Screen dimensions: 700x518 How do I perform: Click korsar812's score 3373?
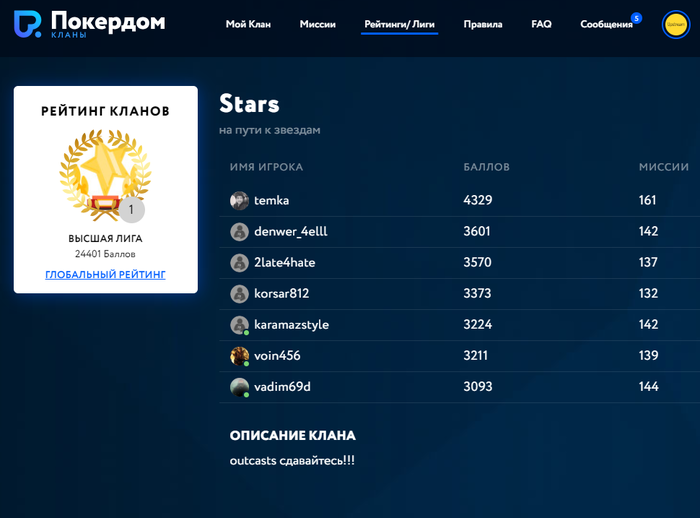pyautogui.click(x=477, y=293)
